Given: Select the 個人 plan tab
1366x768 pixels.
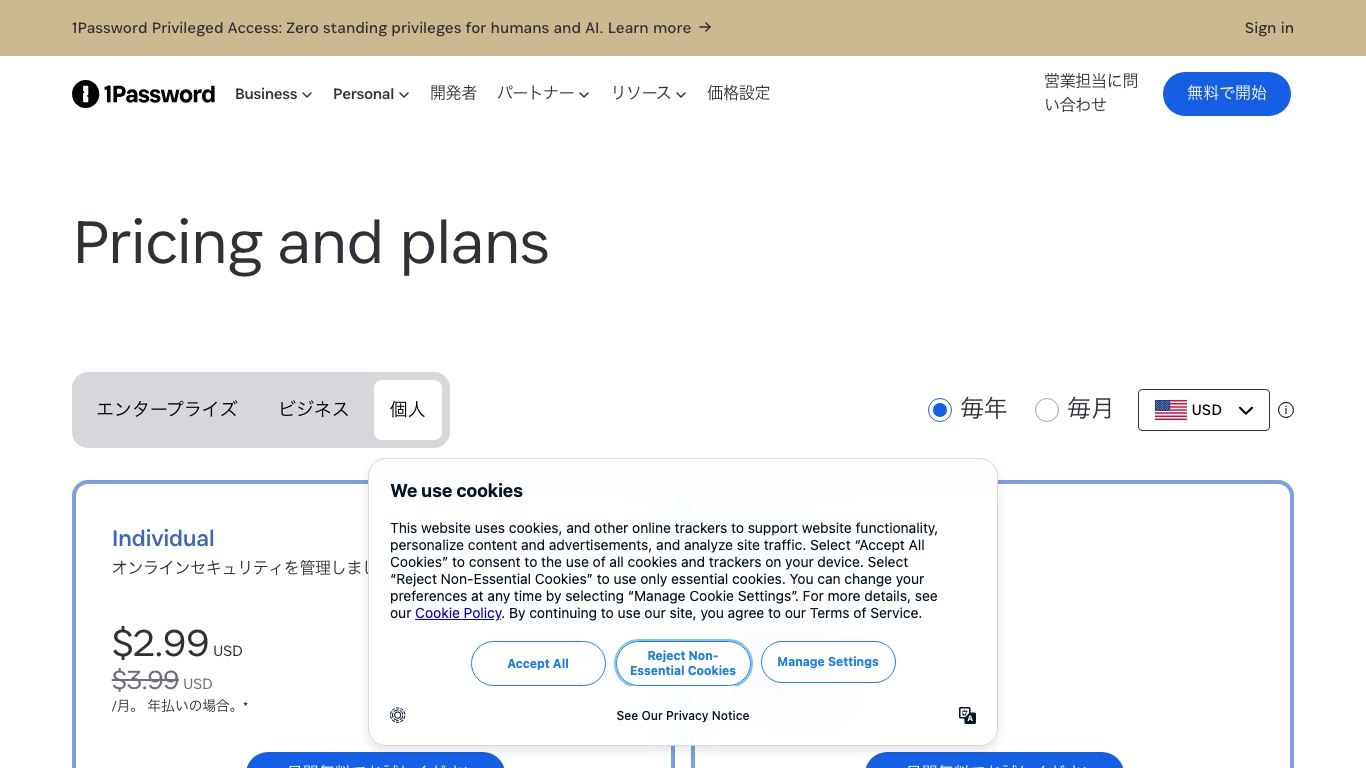Looking at the screenshot, I should tap(408, 409).
